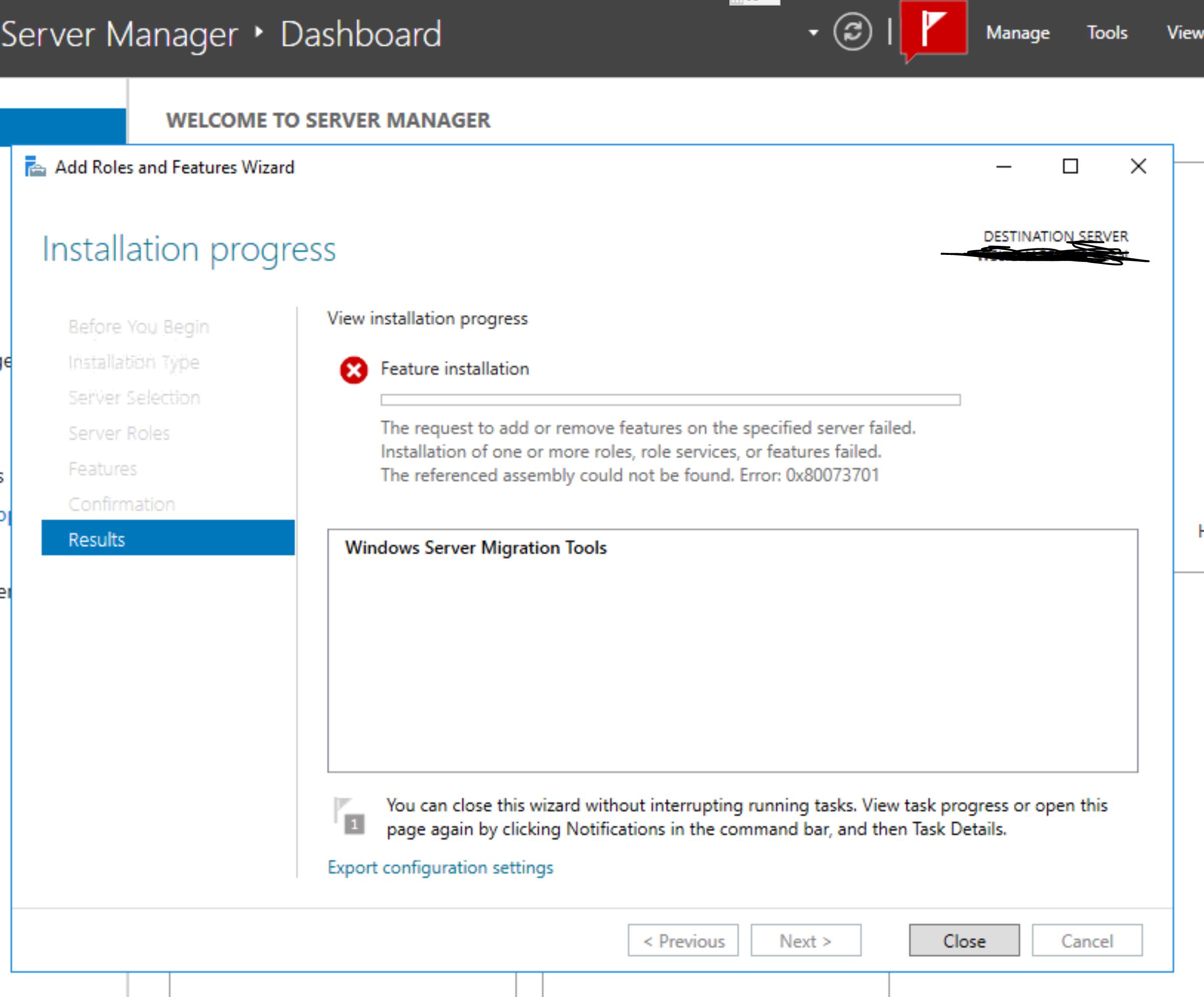This screenshot has height=997, width=1204.
Task: Minimize the Add Roles wizard window
Action: (x=1003, y=167)
